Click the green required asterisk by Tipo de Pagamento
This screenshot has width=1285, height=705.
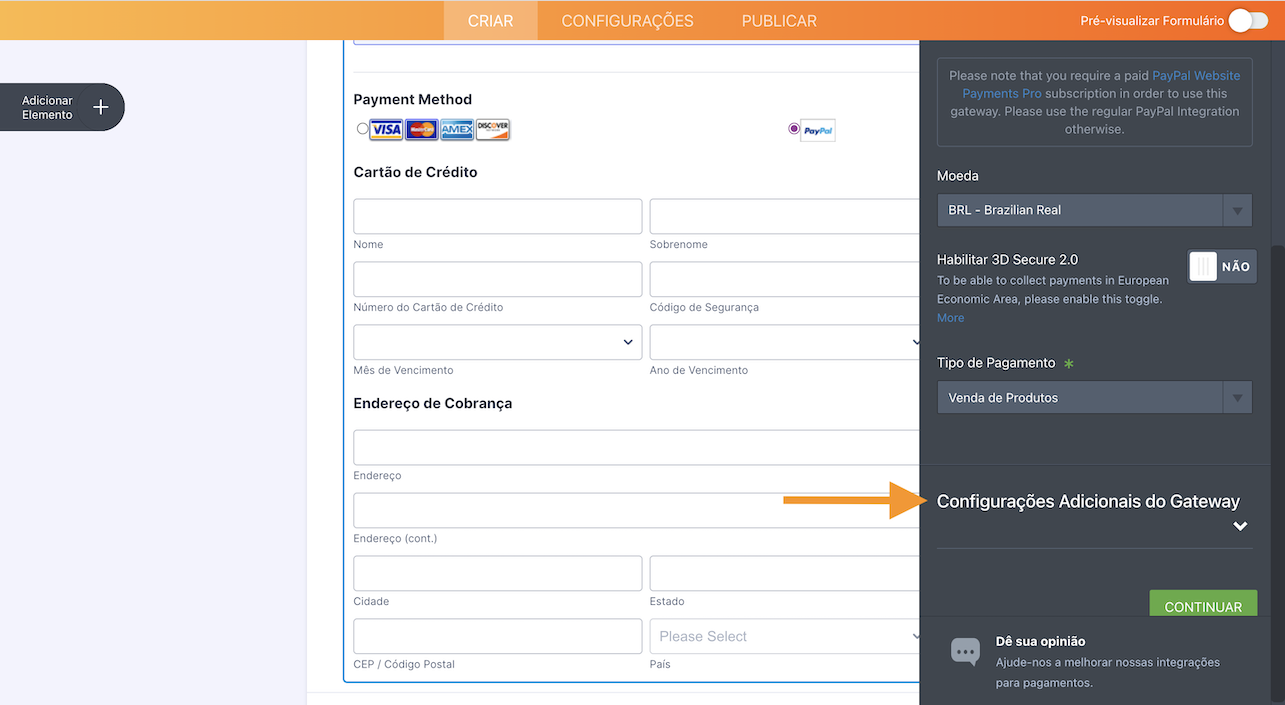pos(1068,363)
